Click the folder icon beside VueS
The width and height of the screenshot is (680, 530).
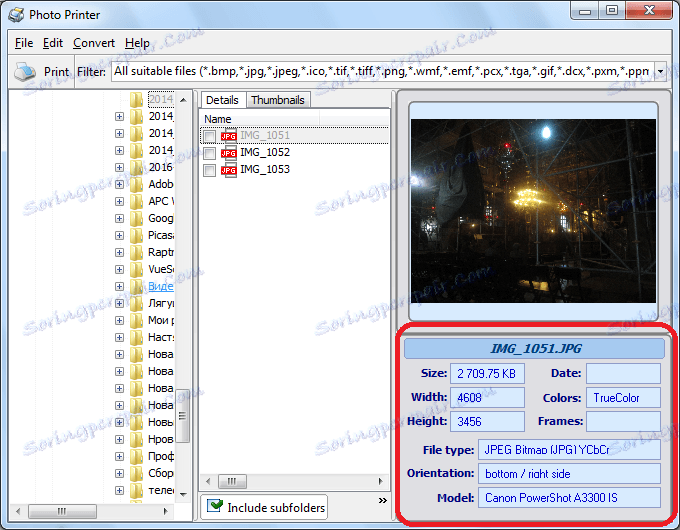coord(136,269)
